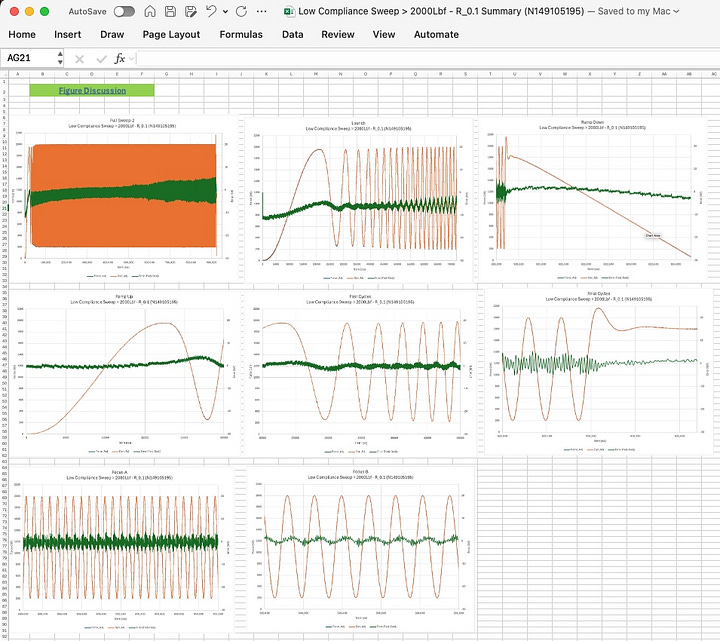720x641 pixels.
Task: Open the Undo history dropdown arrow
Action: pos(225,11)
